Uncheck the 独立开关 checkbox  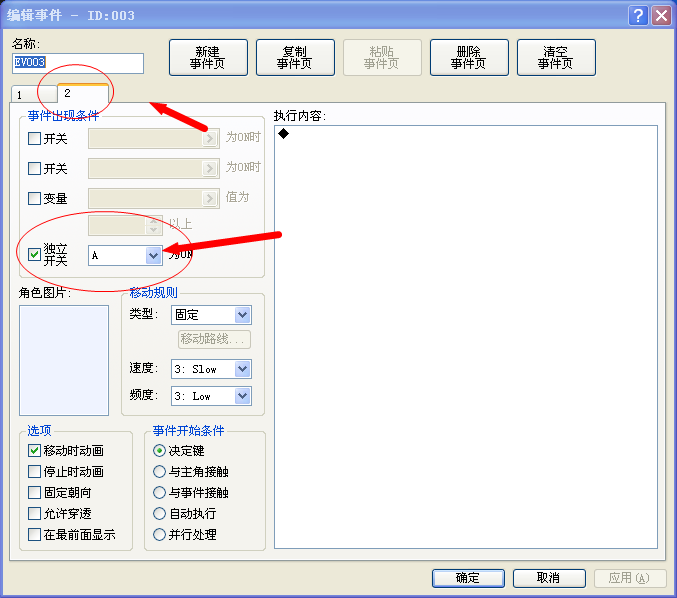click(34, 254)
